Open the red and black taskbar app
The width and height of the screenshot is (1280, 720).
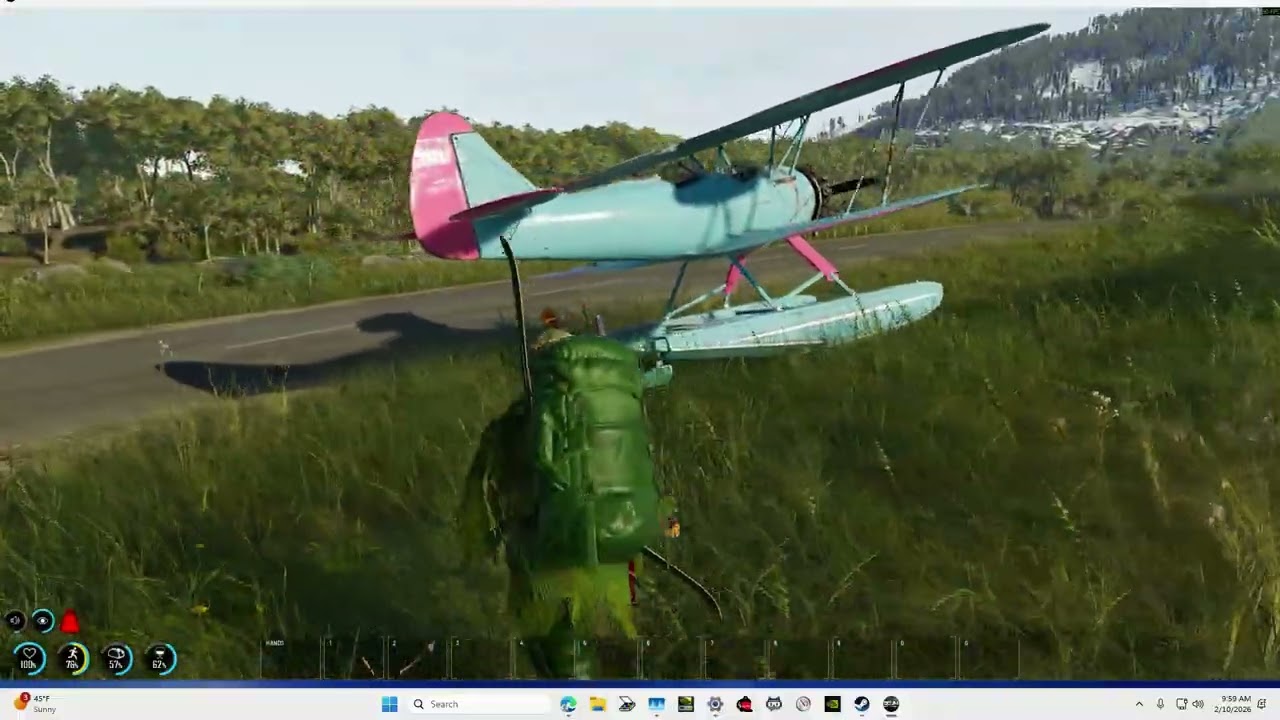(744, 704)
